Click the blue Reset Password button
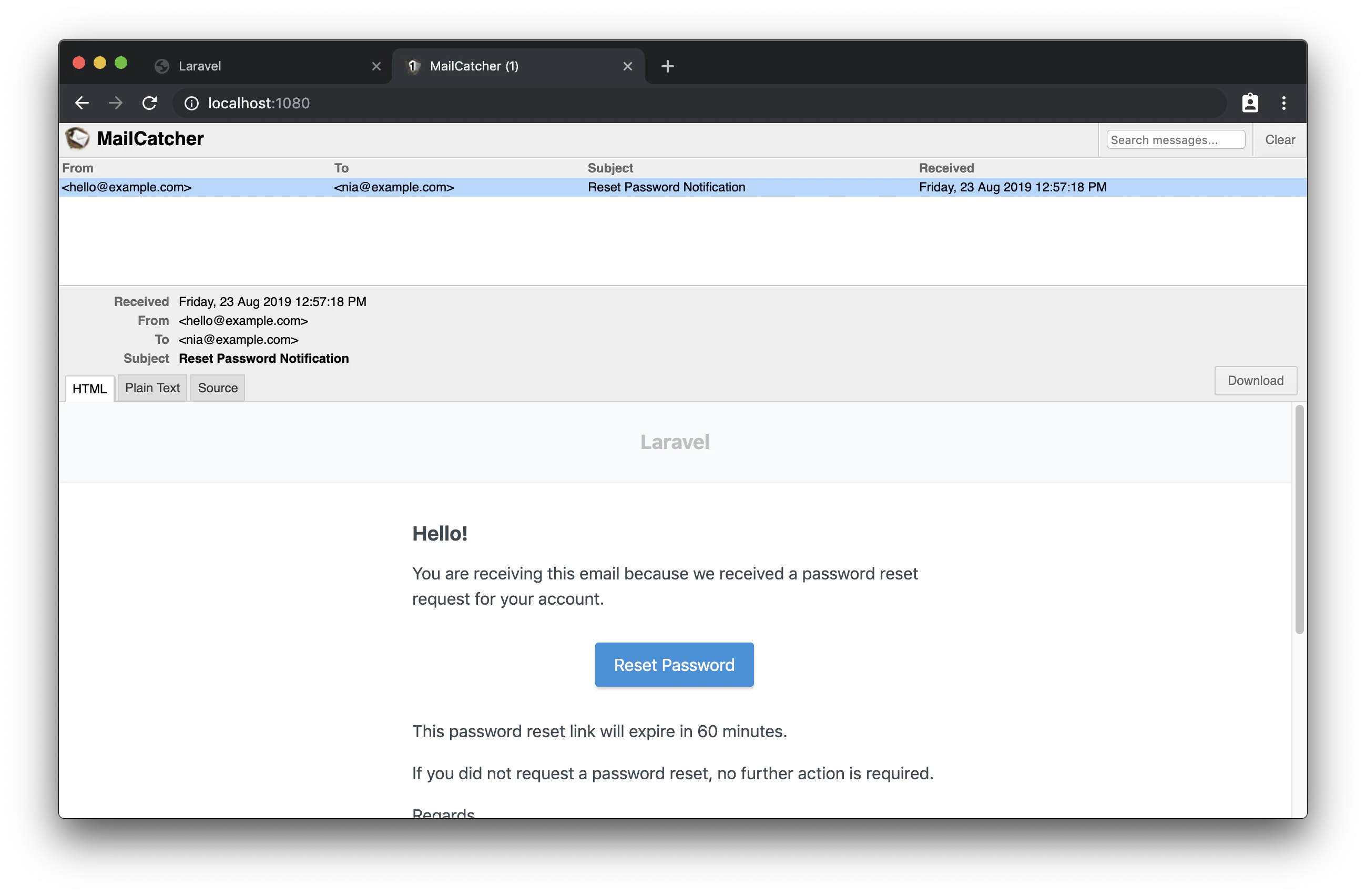The height and width of the screenshot is (896, 1366). [x=675, y=665]
